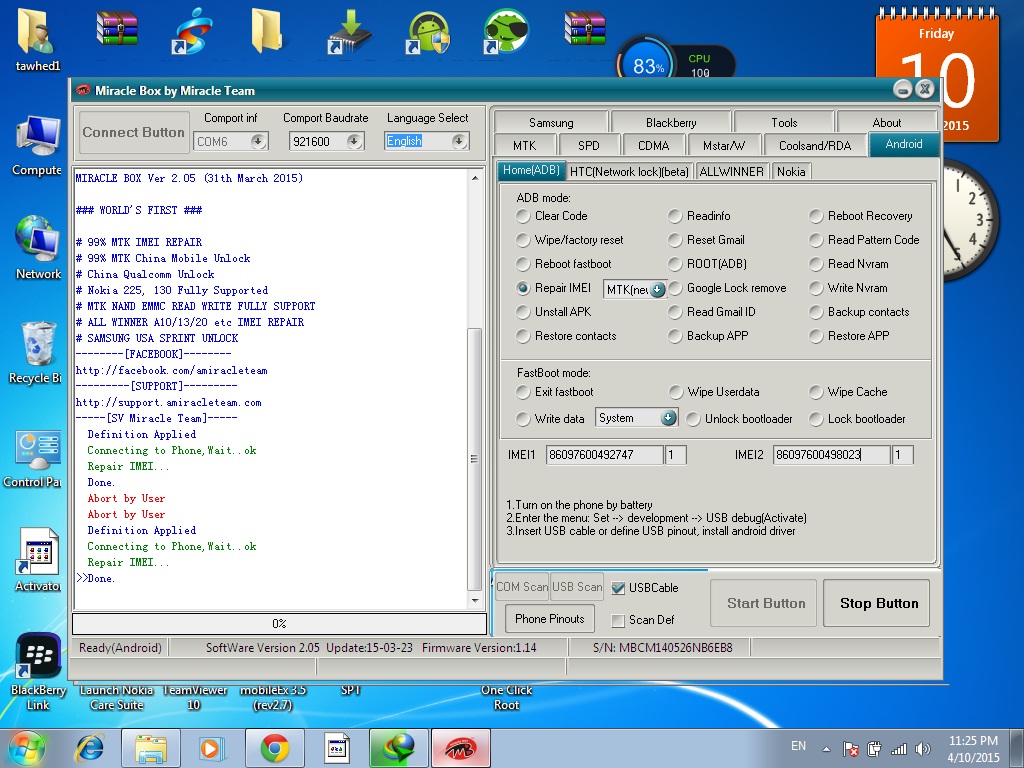Viewport: 1024px width, 768px height.
Task: Click the Windows Start orb
Action: 27,748
